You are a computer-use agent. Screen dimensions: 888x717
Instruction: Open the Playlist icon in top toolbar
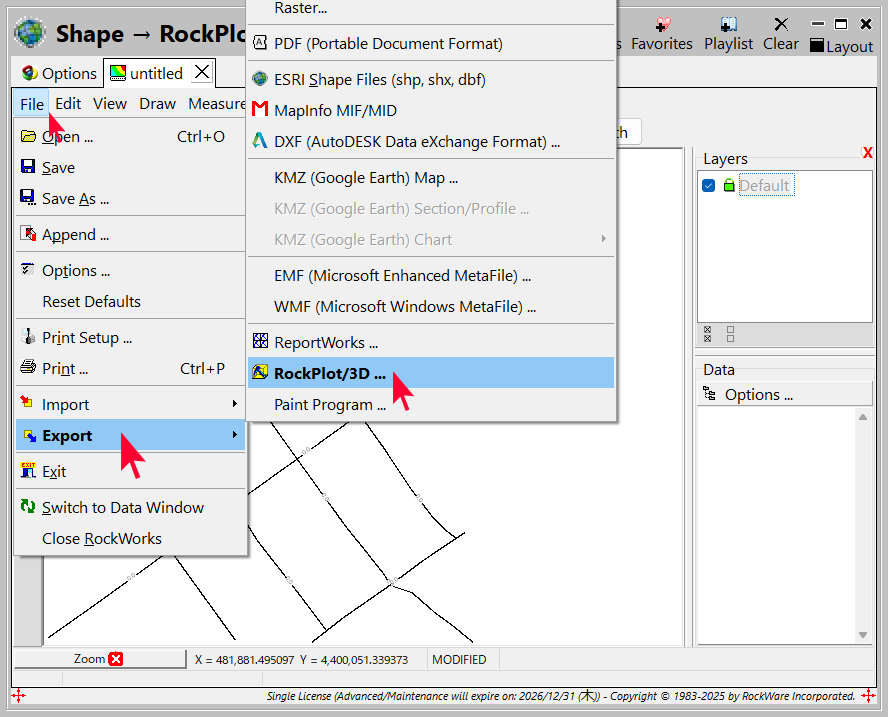click(728, 25)
